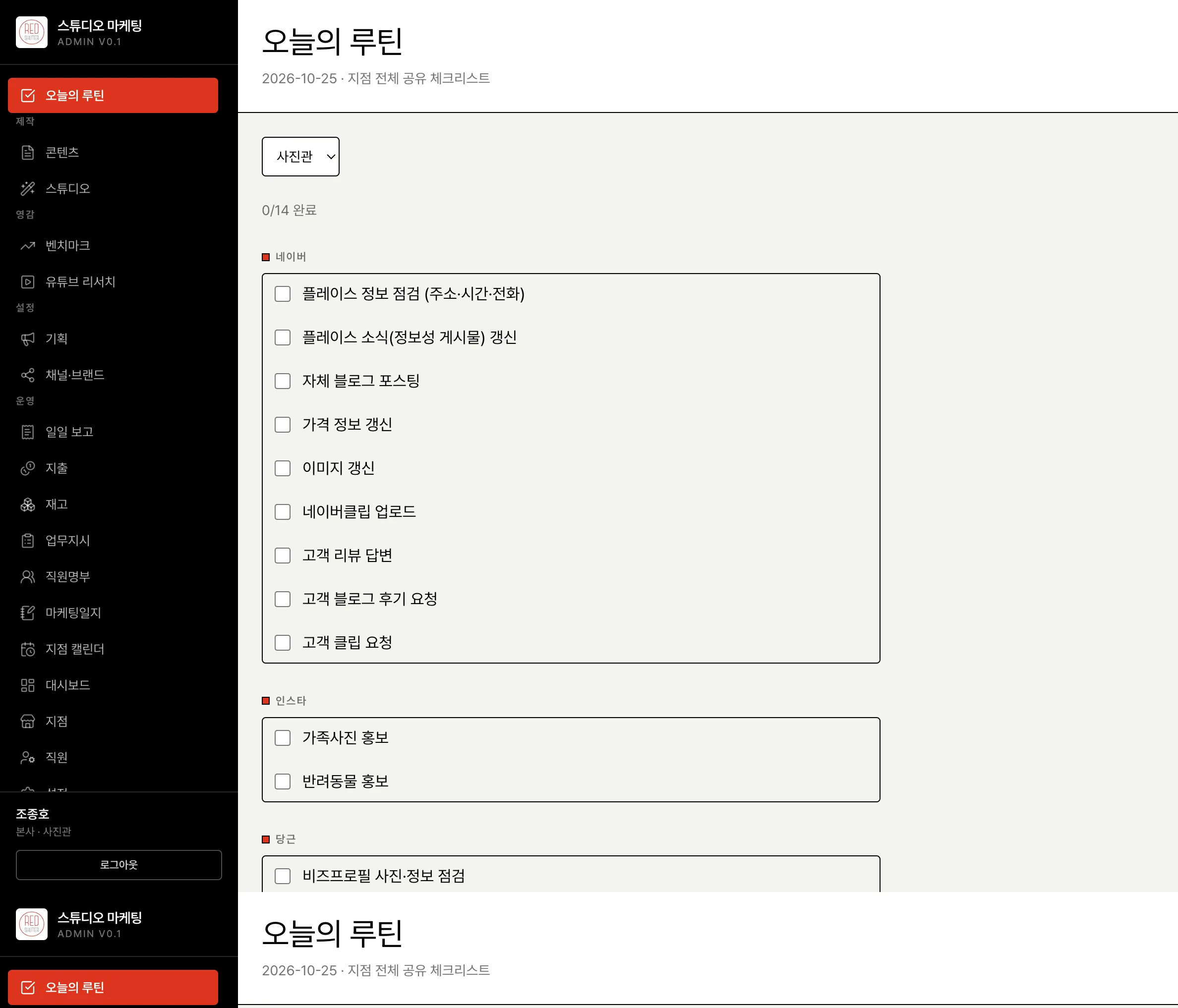
Task: Tick 고객 블로그 후기 요청 checkbox
Action: 283,599
